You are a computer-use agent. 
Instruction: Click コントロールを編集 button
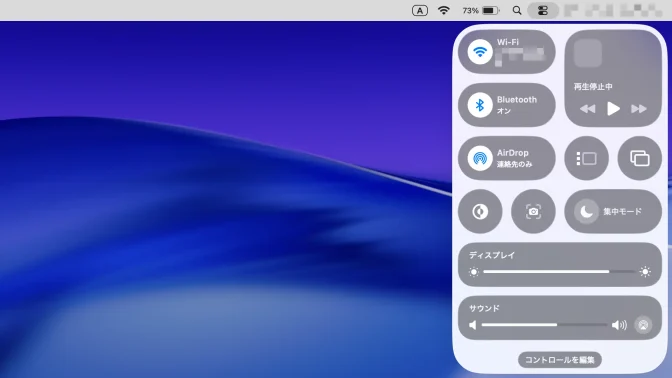(x=560, y=360)
